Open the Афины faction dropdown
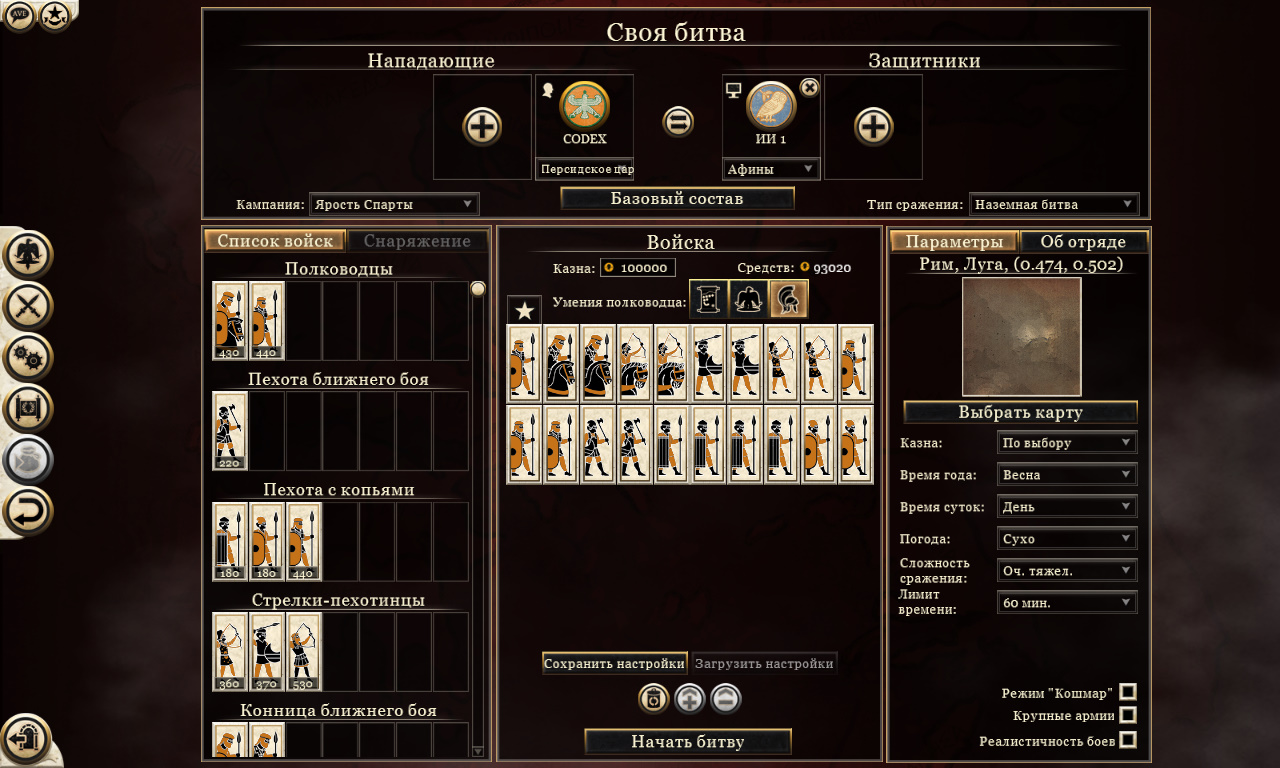 771,169
